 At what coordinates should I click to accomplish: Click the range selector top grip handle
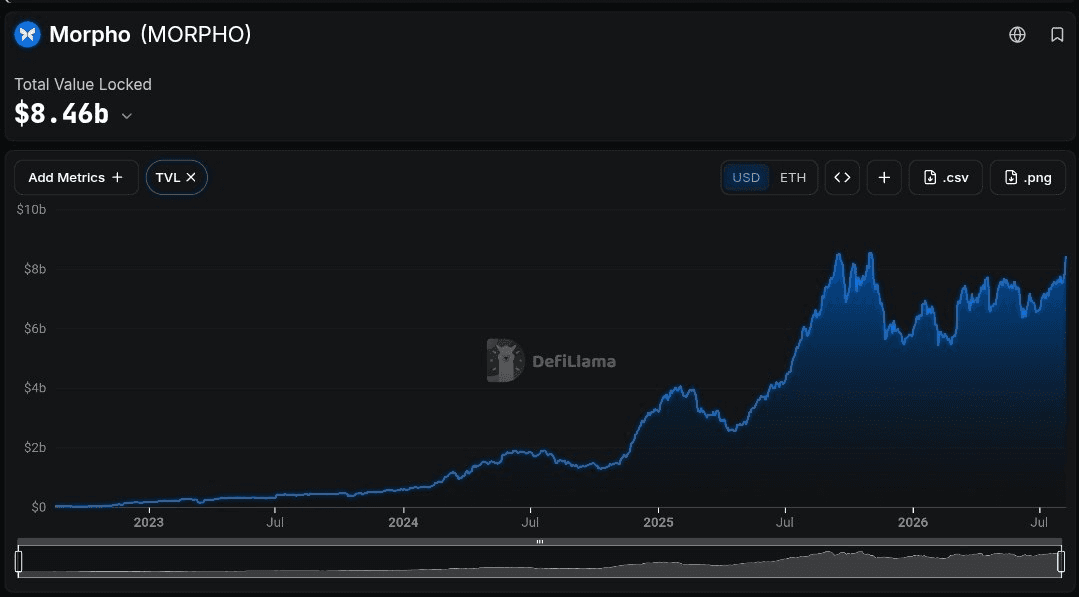(540, 542)
